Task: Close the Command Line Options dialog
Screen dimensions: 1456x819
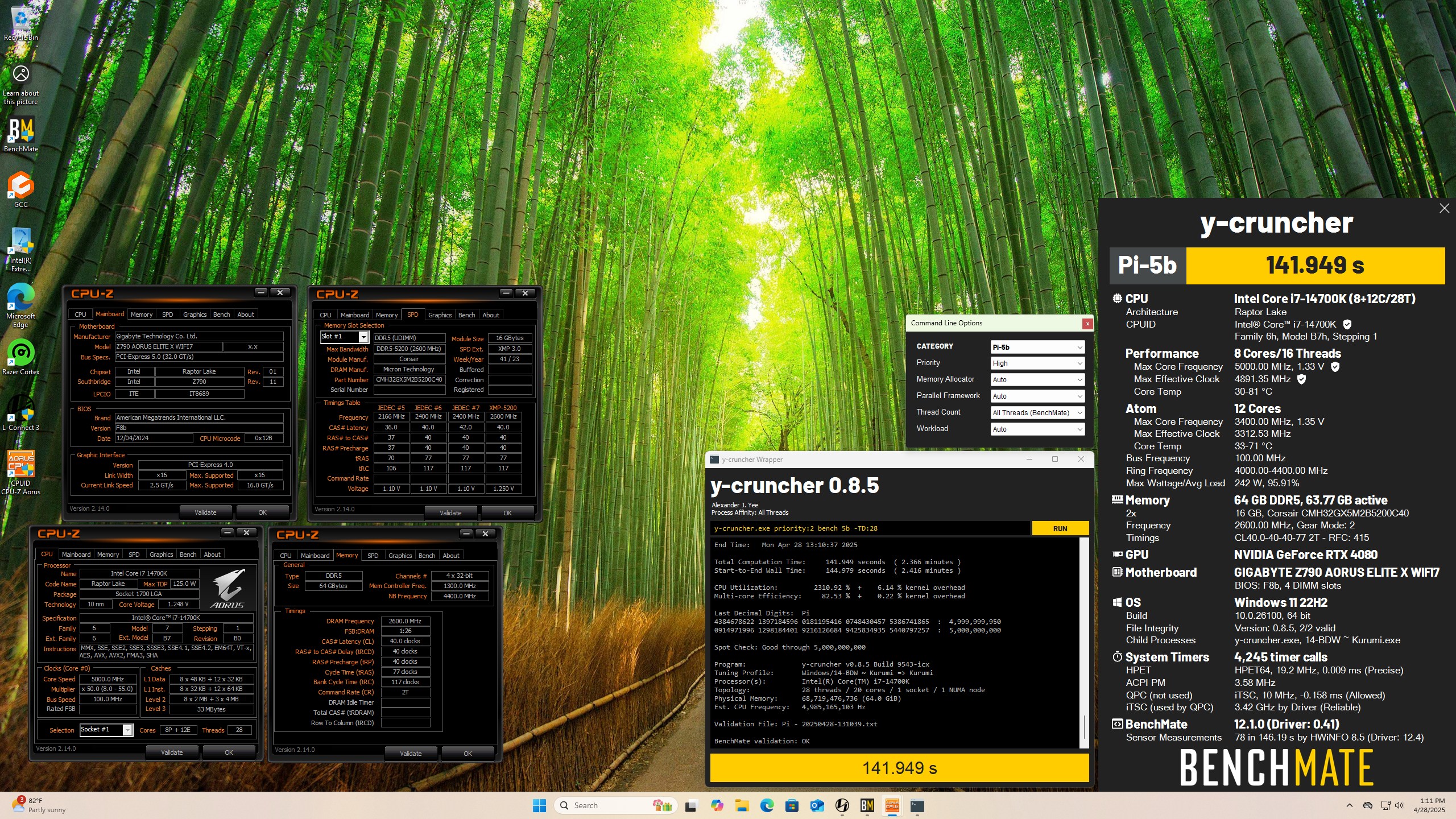Action: [1087, 324]
